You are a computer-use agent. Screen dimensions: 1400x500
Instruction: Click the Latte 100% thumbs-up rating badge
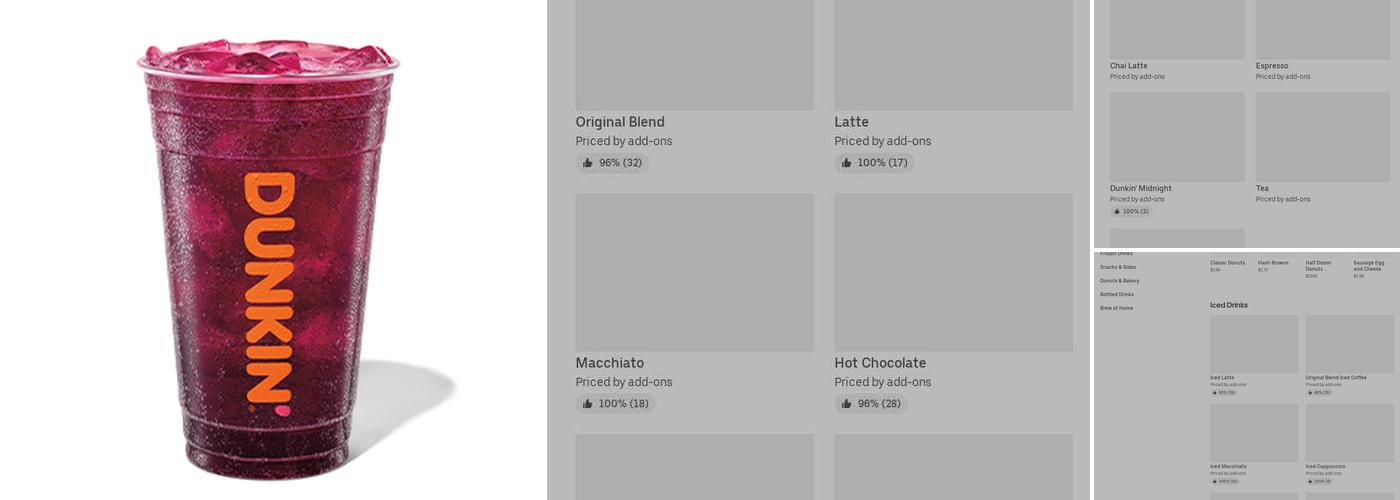874,163
